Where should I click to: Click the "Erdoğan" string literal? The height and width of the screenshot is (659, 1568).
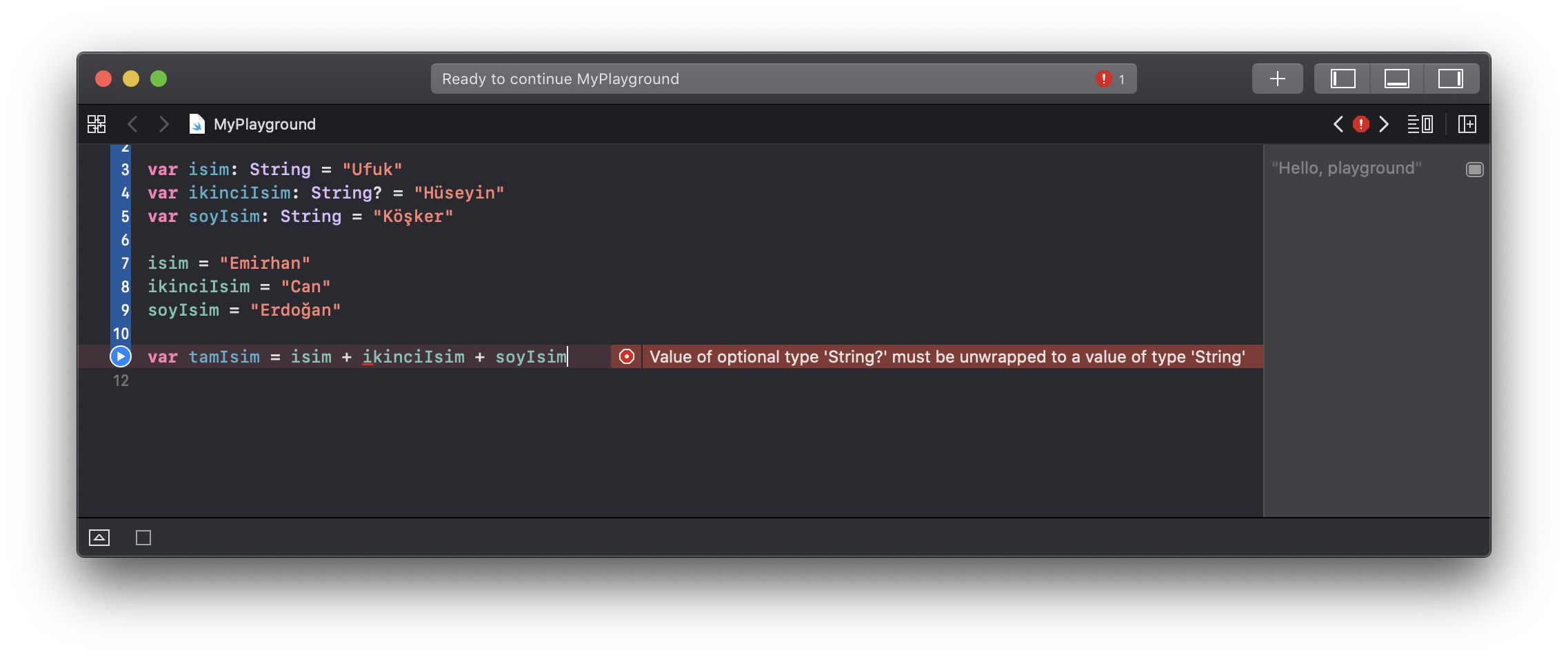[x=295, y=310]
